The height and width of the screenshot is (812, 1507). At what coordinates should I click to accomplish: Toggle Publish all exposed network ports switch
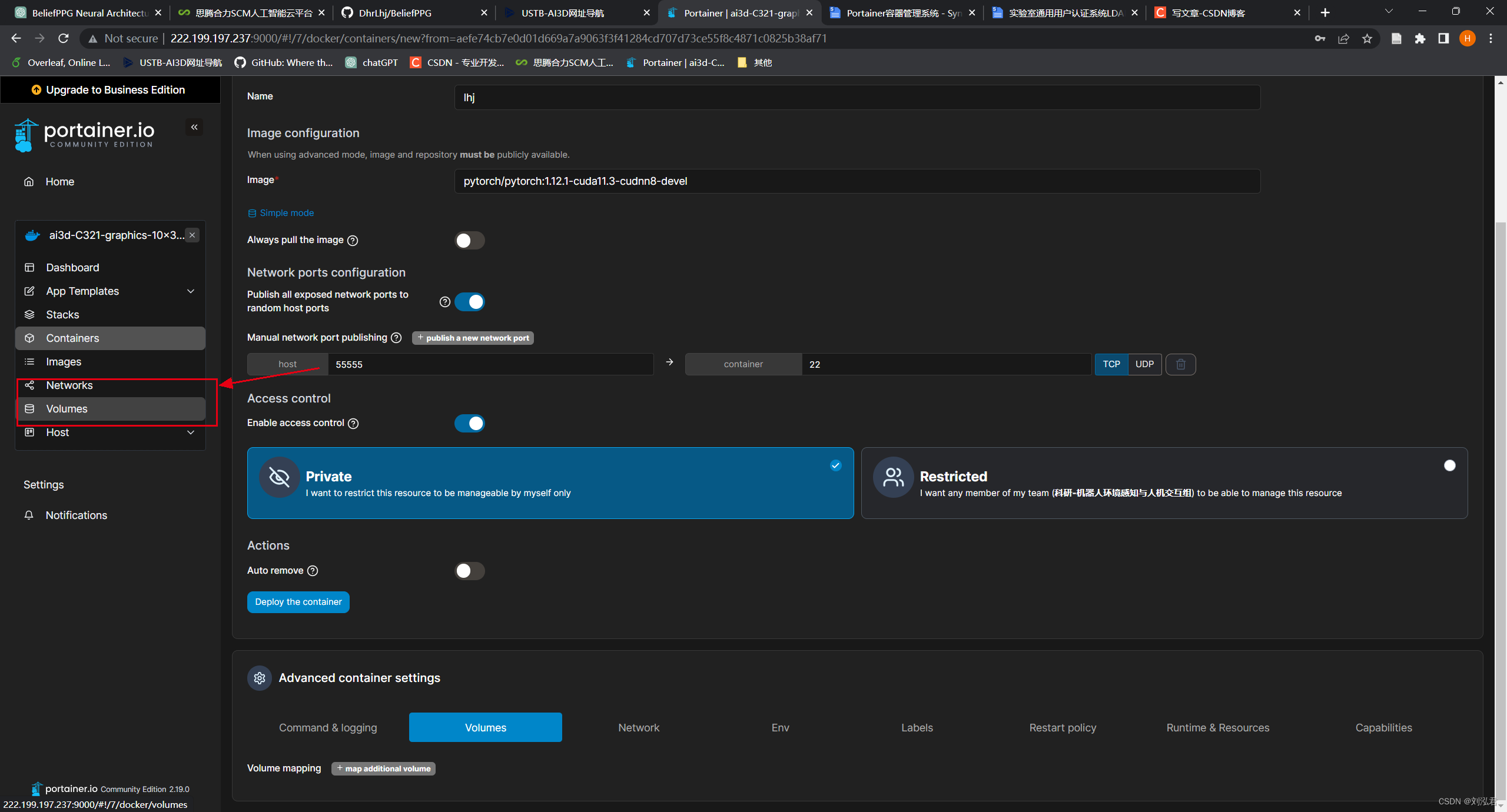469,301
